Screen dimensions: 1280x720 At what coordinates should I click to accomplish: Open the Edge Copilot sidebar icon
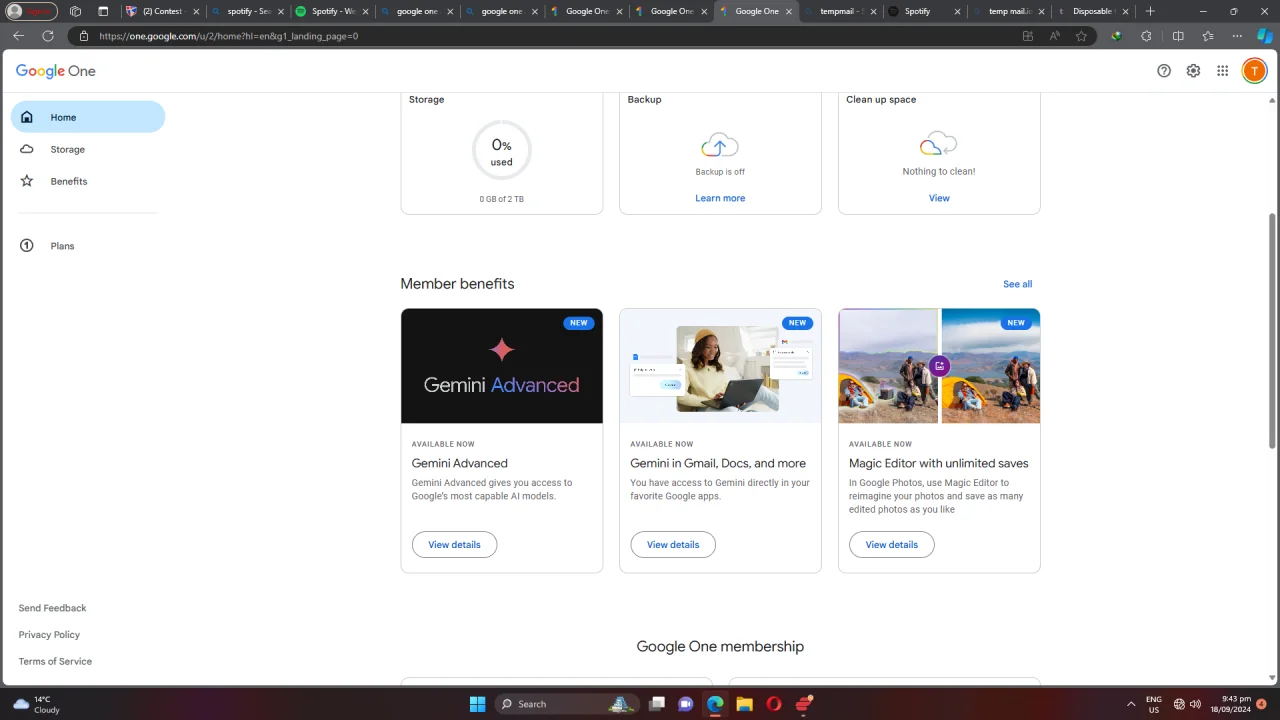(x=1265, y=36)
